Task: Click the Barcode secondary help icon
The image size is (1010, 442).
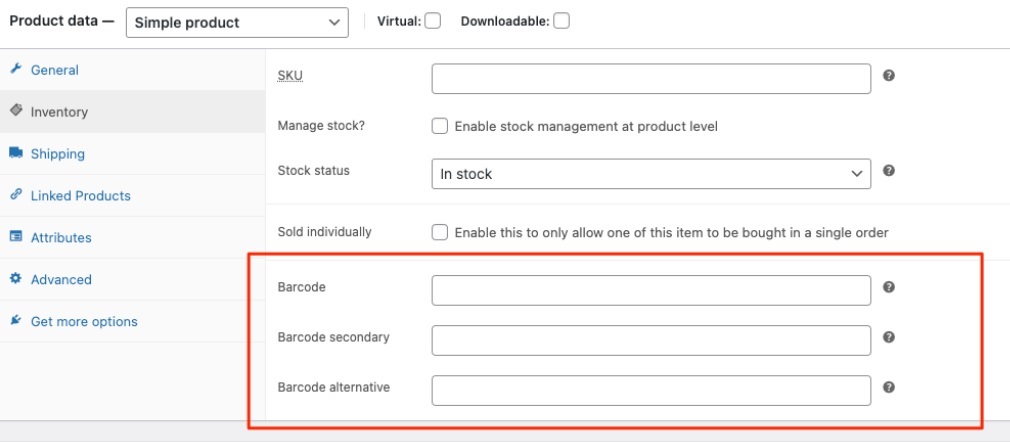Action: pos(889,337)
